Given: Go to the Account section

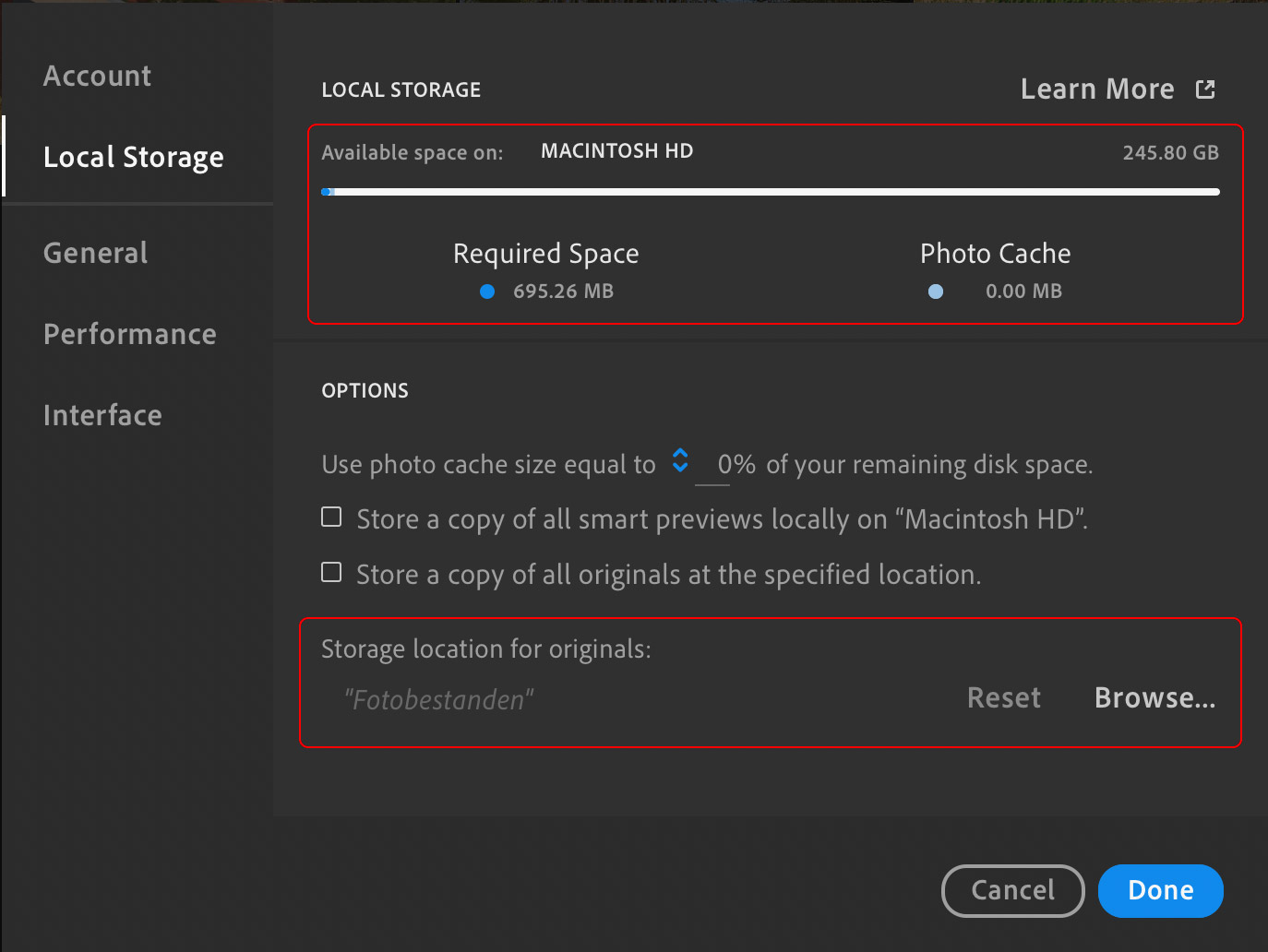Looking at the screenshot, I should 96,76.
